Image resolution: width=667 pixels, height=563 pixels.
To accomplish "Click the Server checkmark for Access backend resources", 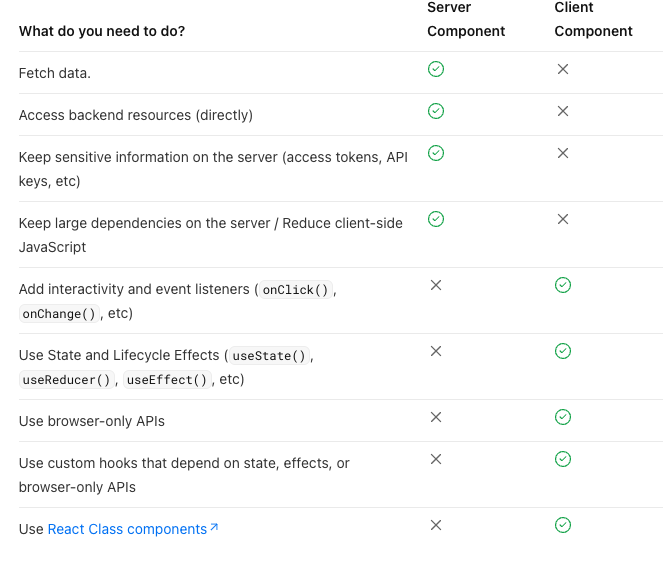I will pyautogui.click(x=436, y=111).
